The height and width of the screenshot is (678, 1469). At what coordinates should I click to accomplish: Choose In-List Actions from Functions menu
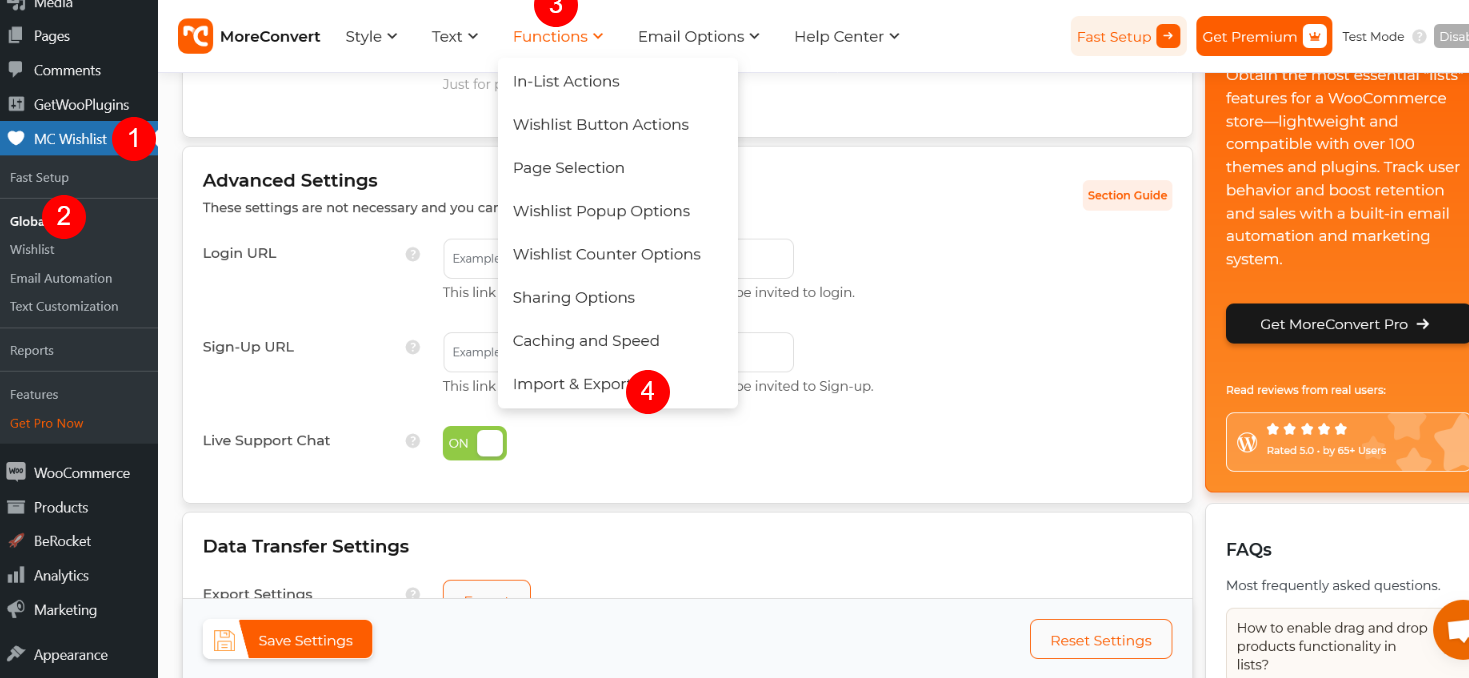(566, 81)
